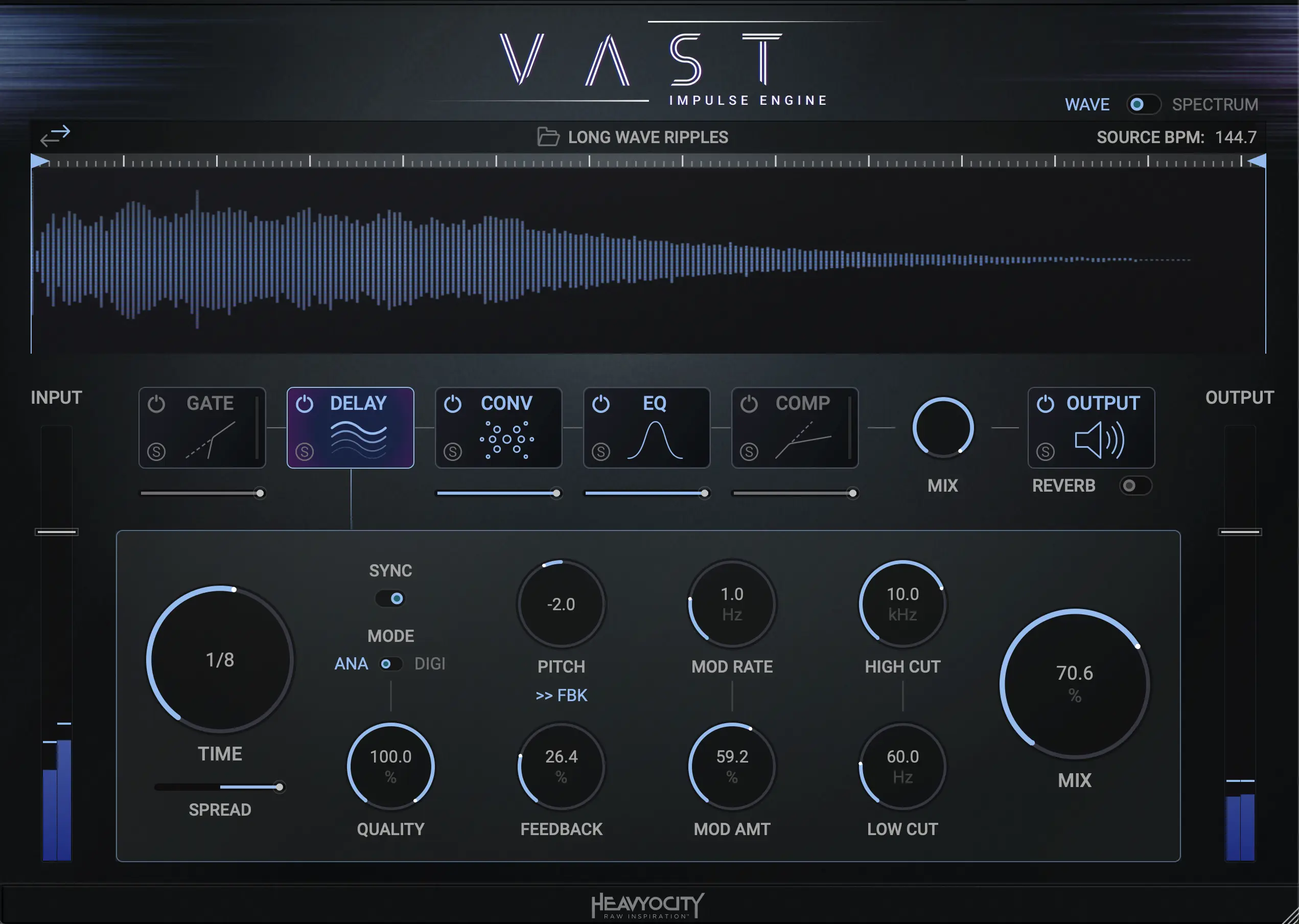This screenshot has width=1299, height=924.
Task: Select the CONV module tab
Action: tap(498, 428)
